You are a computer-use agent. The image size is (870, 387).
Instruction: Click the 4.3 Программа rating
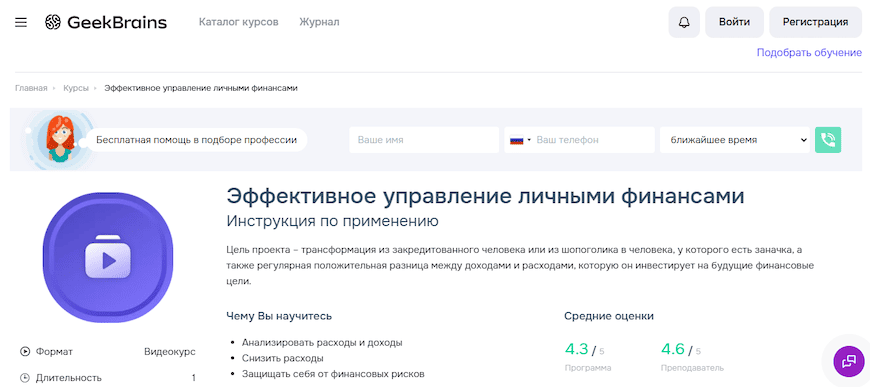click(588, 356)
